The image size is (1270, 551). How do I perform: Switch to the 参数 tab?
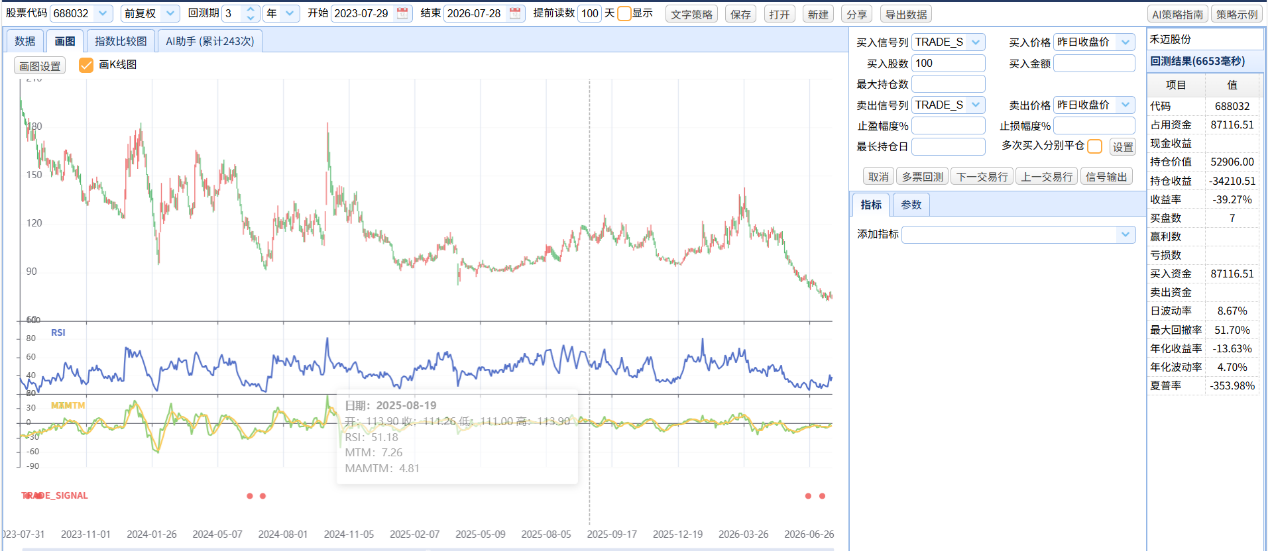911,204
